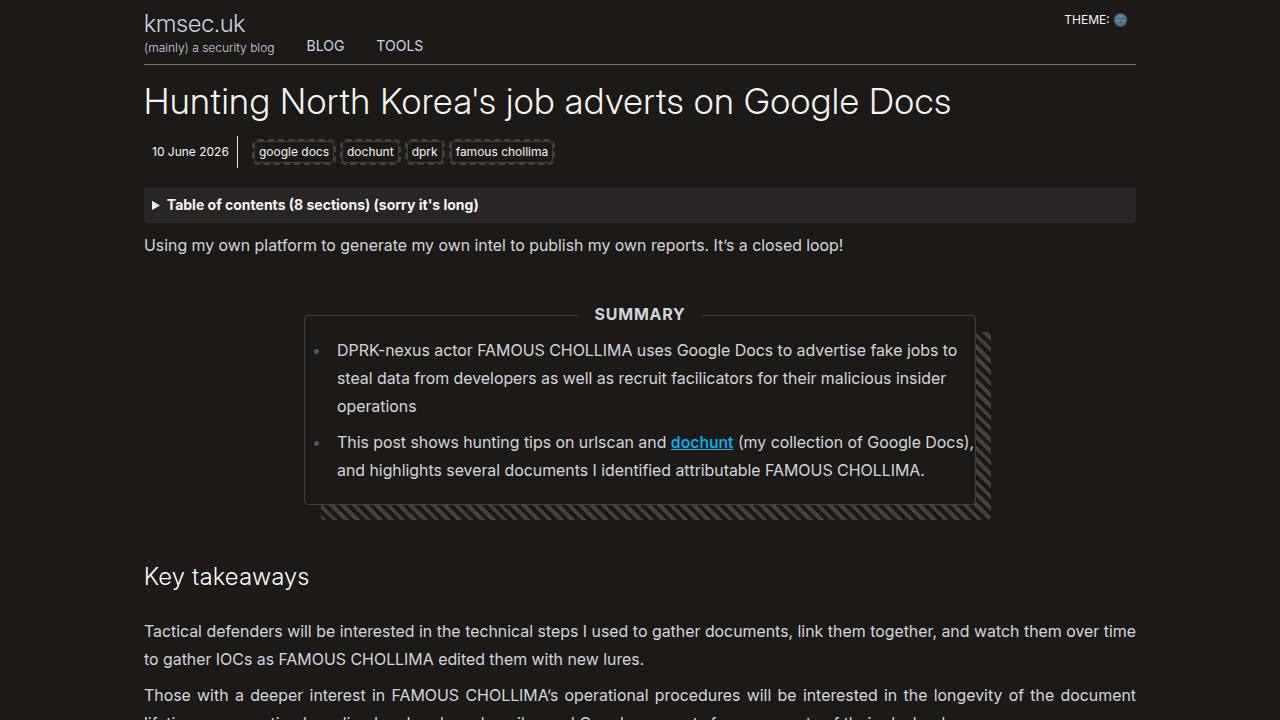Click the article title heading
The width and height of the screenshot is (1280, 720).
coord(547,102)
